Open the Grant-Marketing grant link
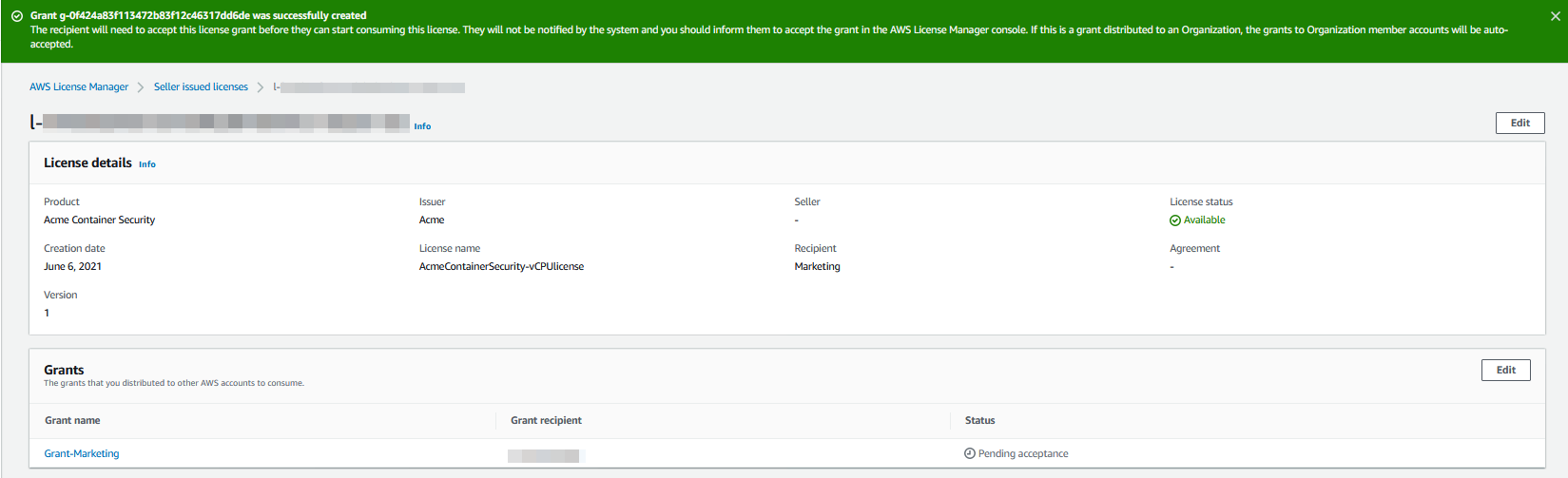 pos(82,453)
